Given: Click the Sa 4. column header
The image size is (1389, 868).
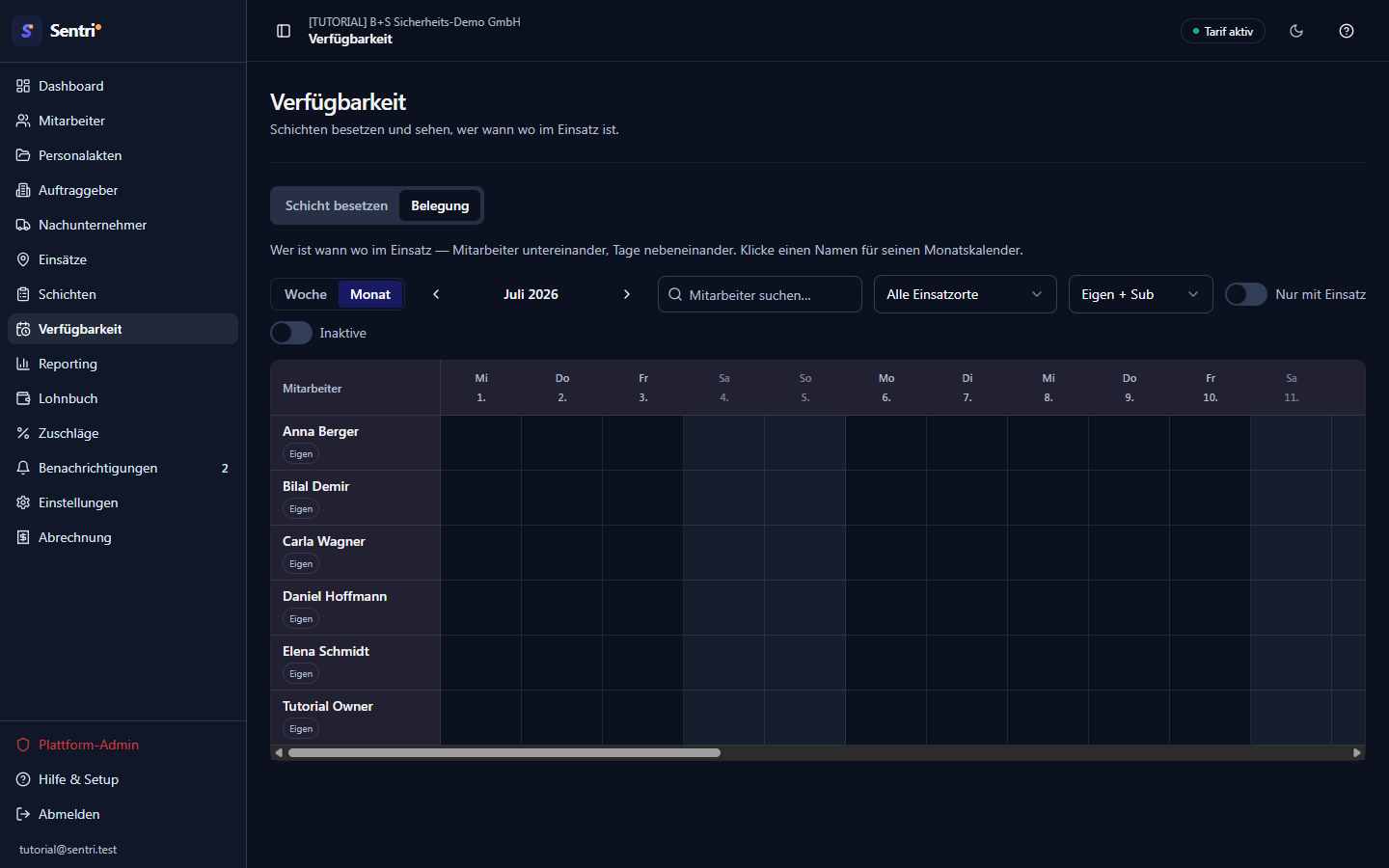Looking at the screenshot, I should coord(724,388).
